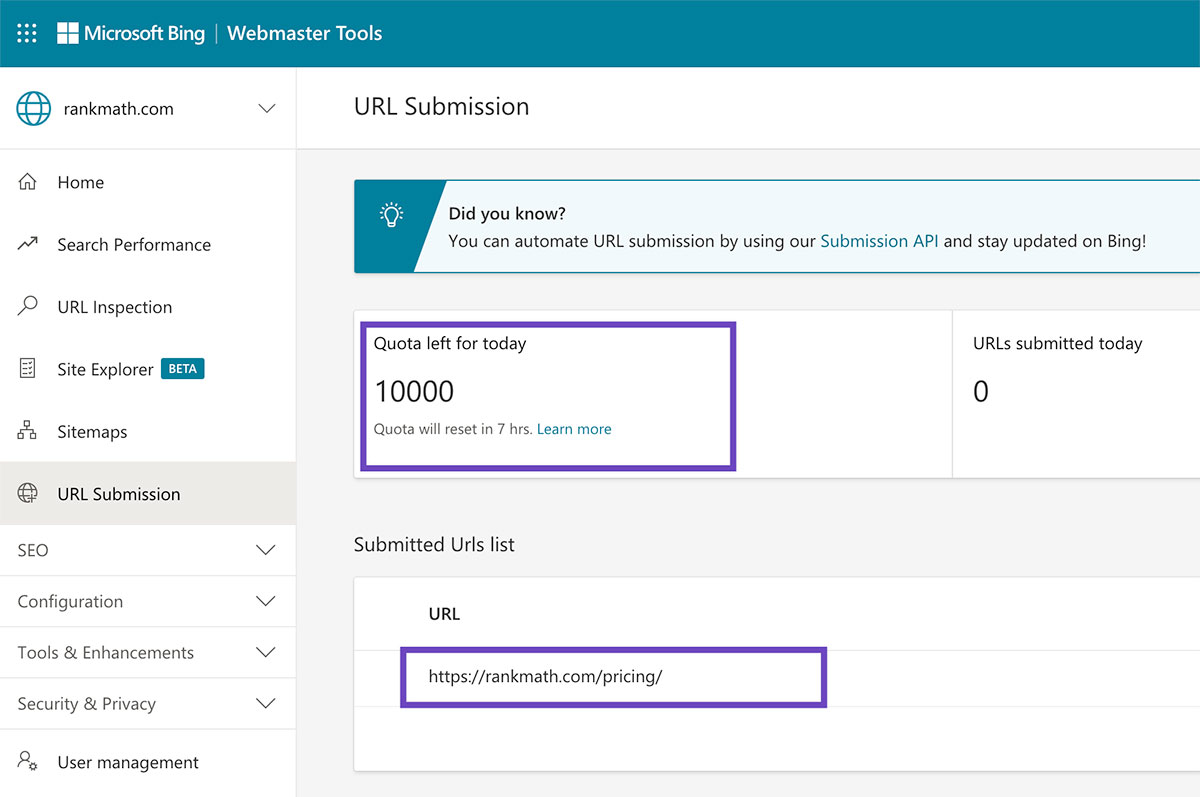Expand the Configuration section
Screen dimensions: 1200x797
pos(147,601)
